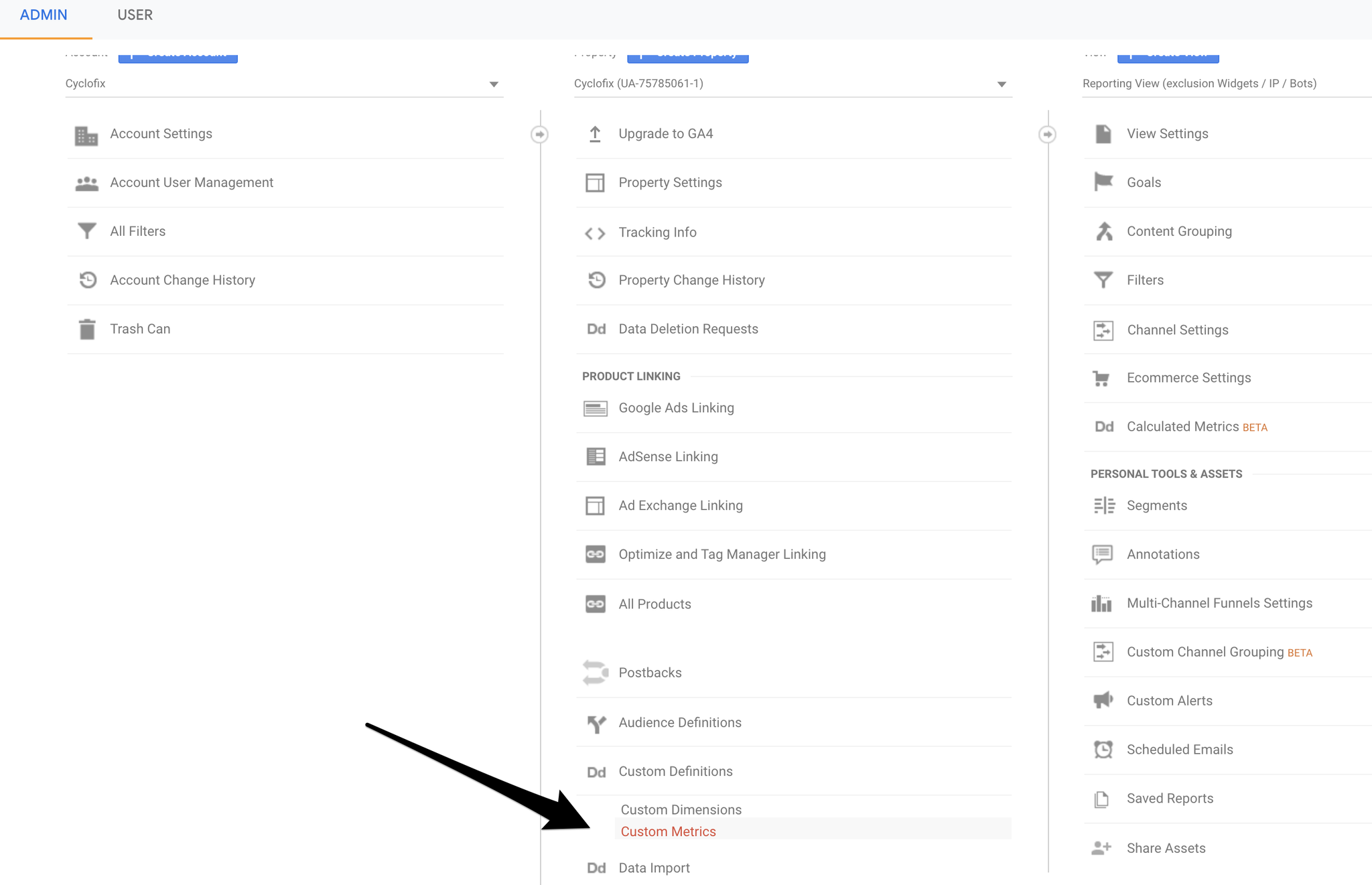This screenshot has height=885, width=1372.
Task: Click the View Settings document icon
Action: (1103, 134)
